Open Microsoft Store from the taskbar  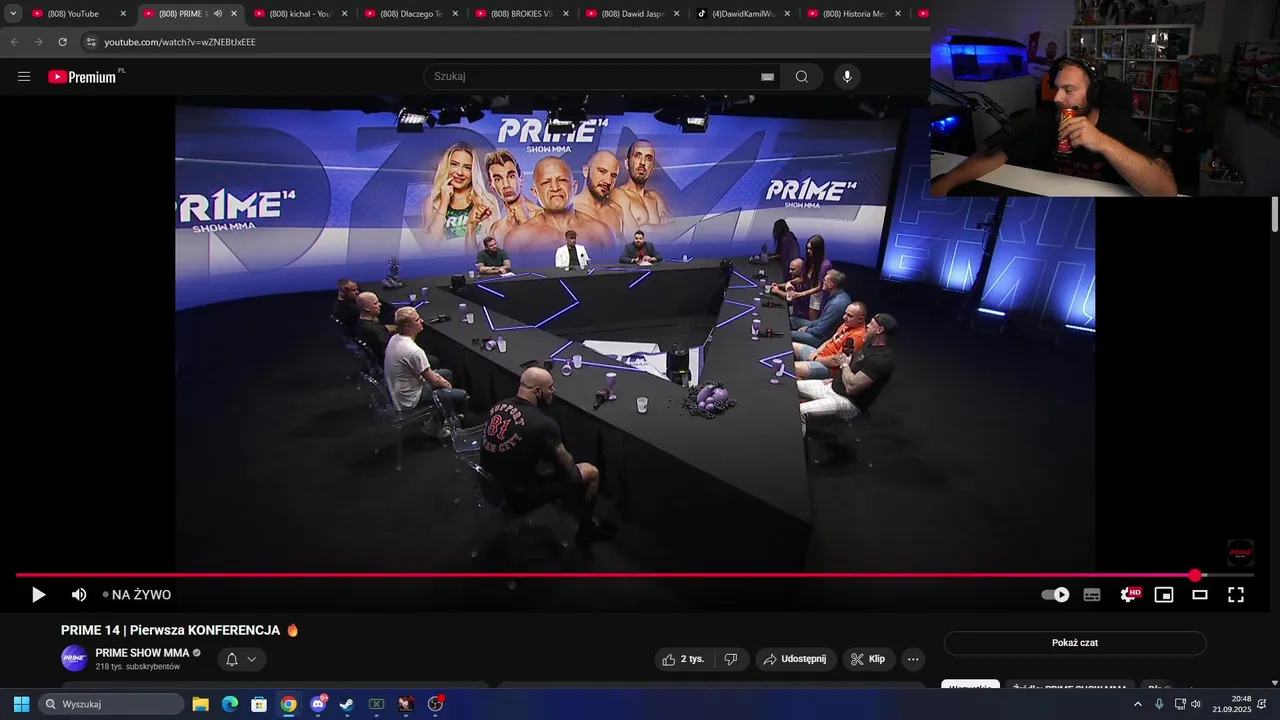coord(259,704)
